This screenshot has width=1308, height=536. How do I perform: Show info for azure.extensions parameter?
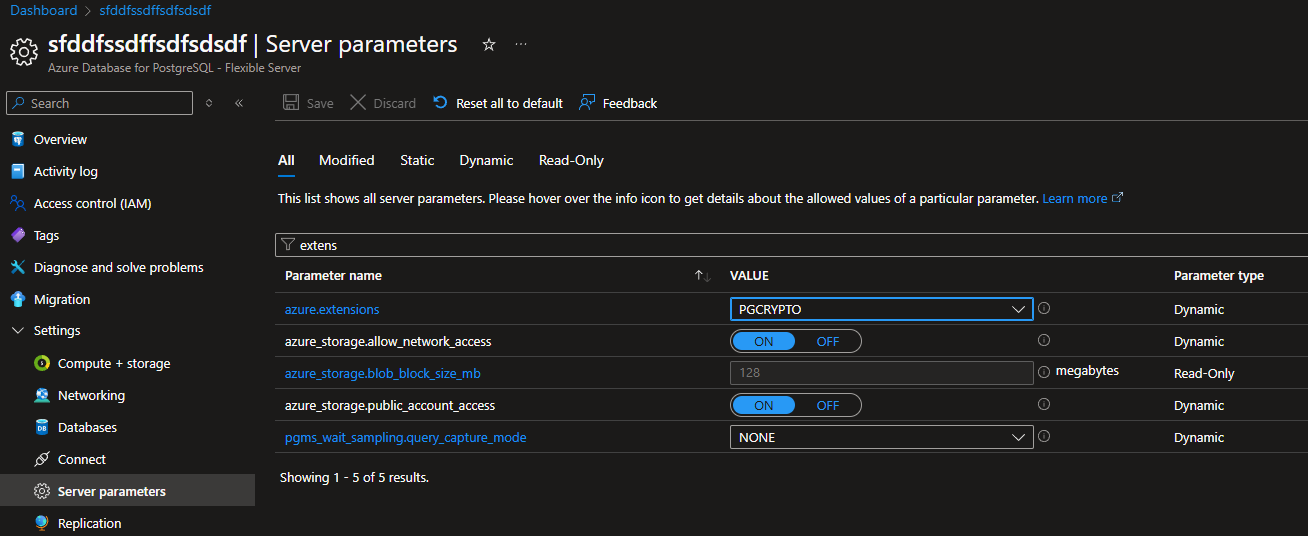tap(1044, 308)
